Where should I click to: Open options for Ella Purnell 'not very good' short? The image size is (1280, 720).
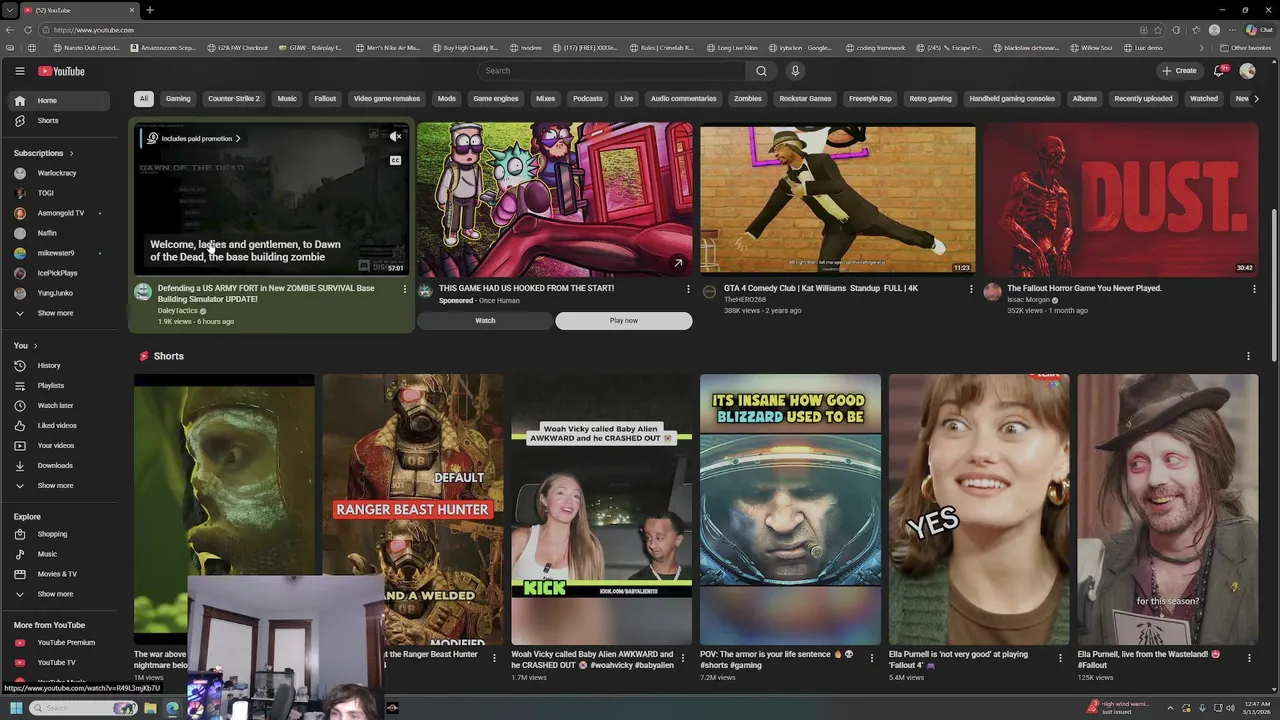click(1060, 658)
